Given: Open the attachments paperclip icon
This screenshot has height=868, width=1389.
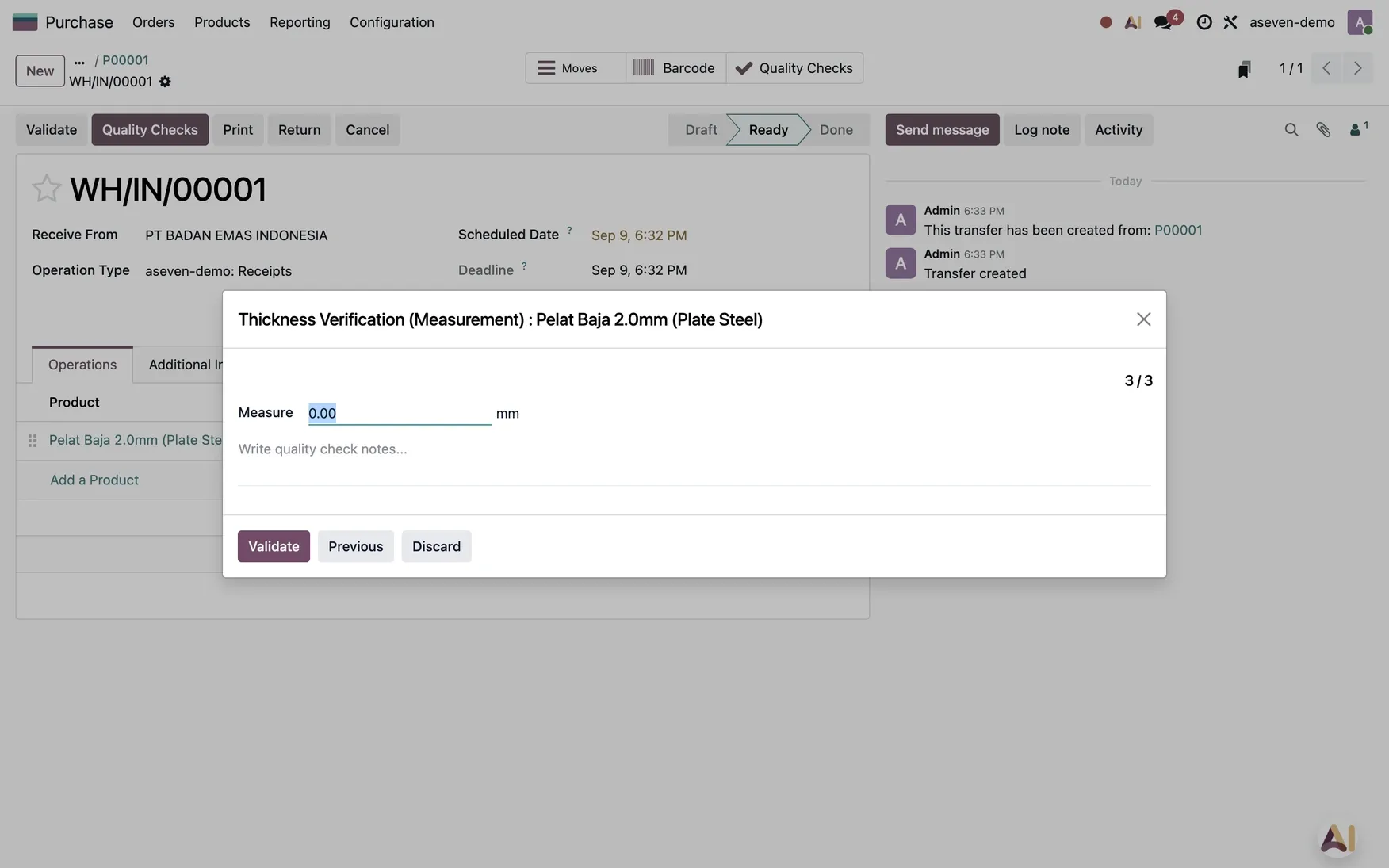Looking at the screenshot, I should (x=1323, y=129).
